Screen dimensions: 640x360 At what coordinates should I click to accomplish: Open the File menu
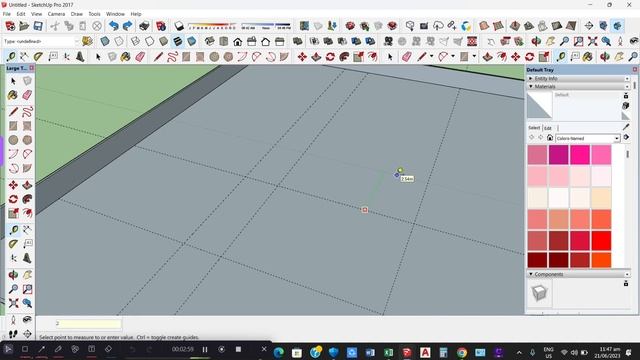(x=7, y=14)
